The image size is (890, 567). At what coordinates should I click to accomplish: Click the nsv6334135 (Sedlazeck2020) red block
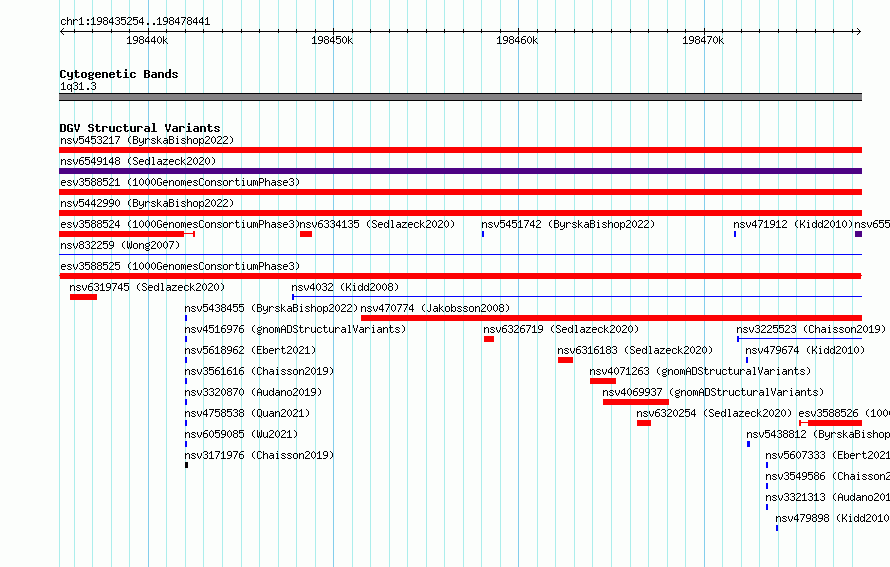pos(306,234)
